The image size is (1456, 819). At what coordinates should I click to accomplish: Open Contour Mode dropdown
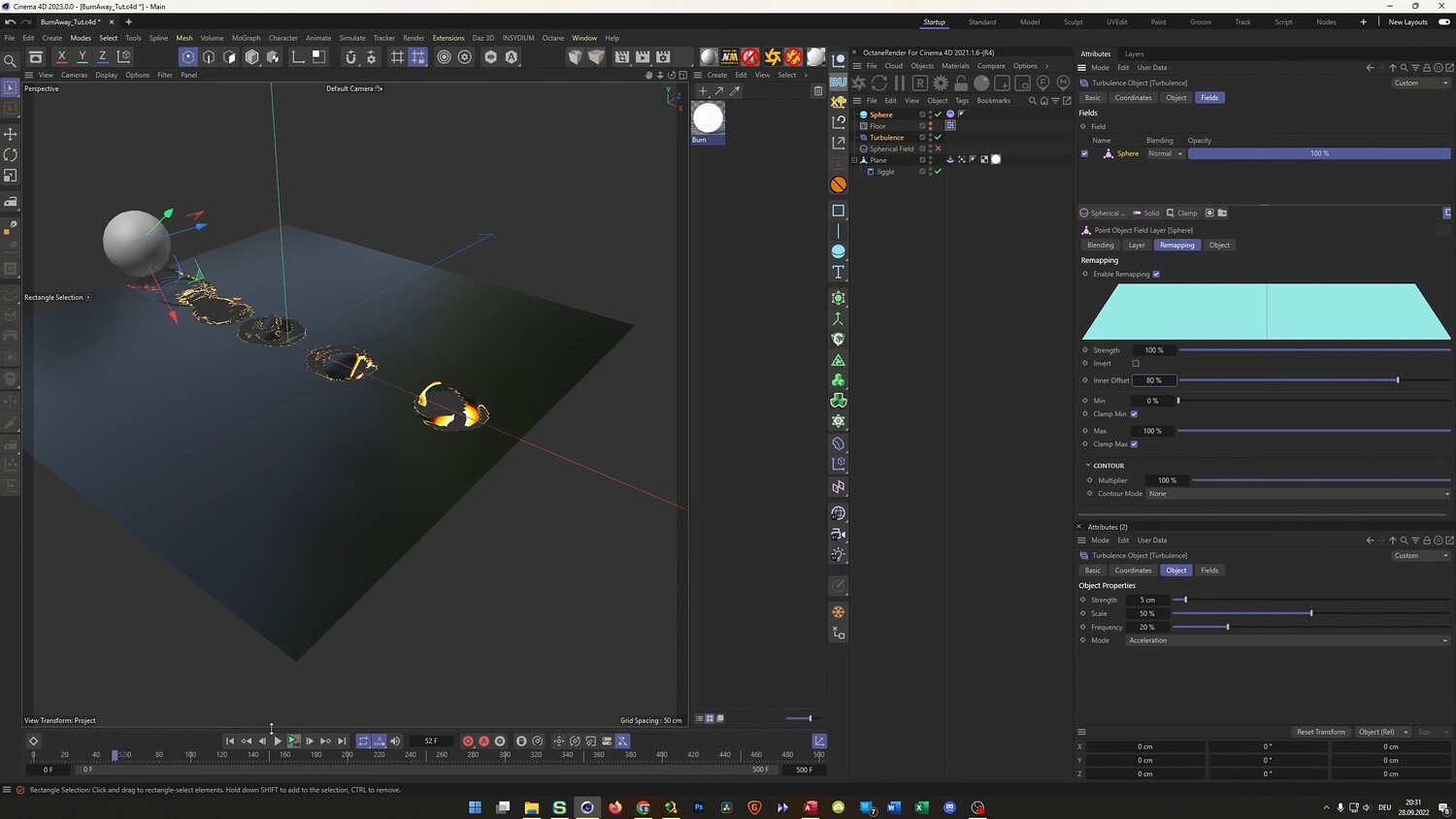[1299, 494]
